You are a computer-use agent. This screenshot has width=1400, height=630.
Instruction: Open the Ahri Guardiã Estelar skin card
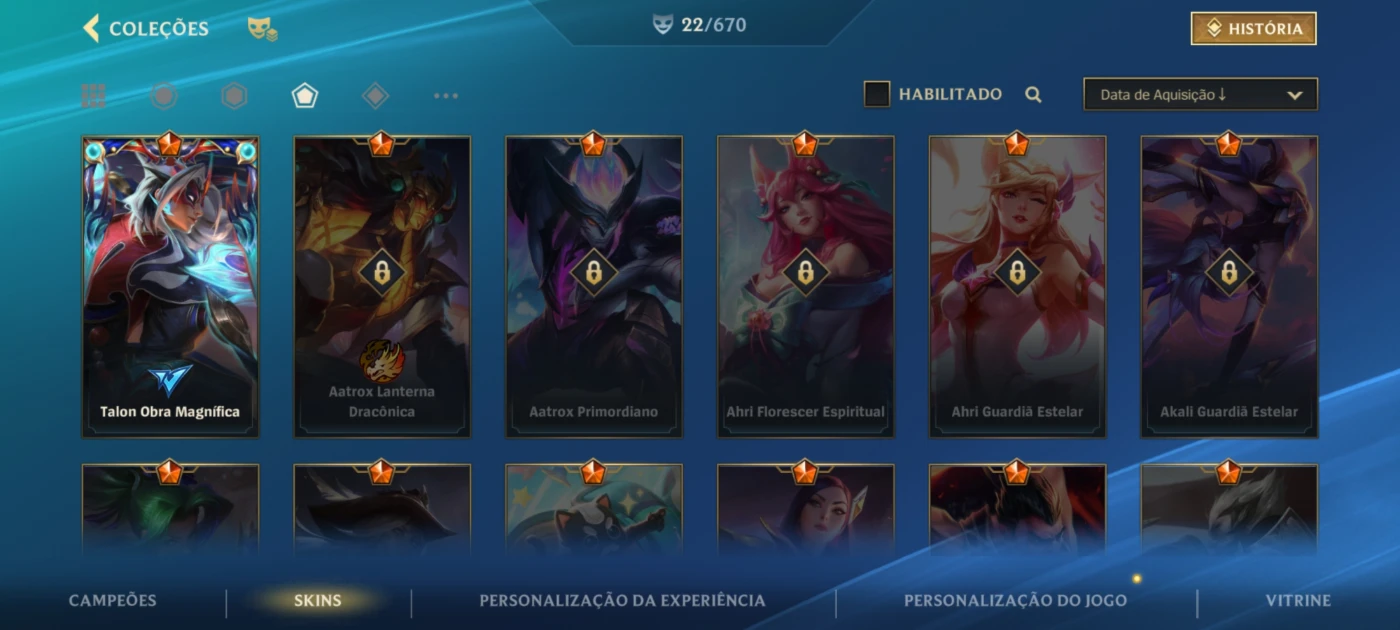1017,287
